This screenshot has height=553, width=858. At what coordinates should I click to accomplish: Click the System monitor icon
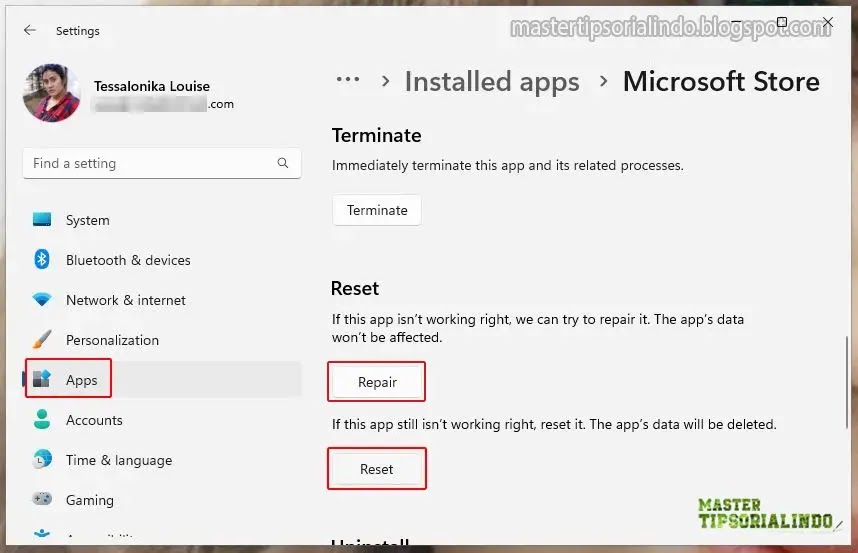coord(42,219)
